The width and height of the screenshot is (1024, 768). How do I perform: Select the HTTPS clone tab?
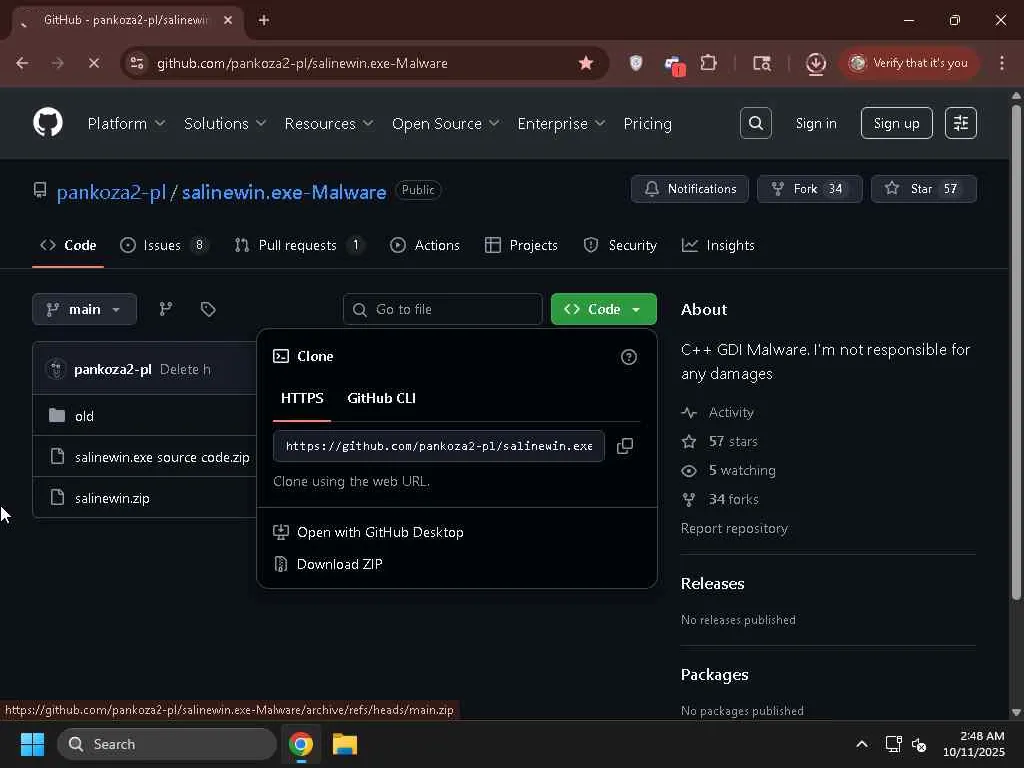coord(302,398)
